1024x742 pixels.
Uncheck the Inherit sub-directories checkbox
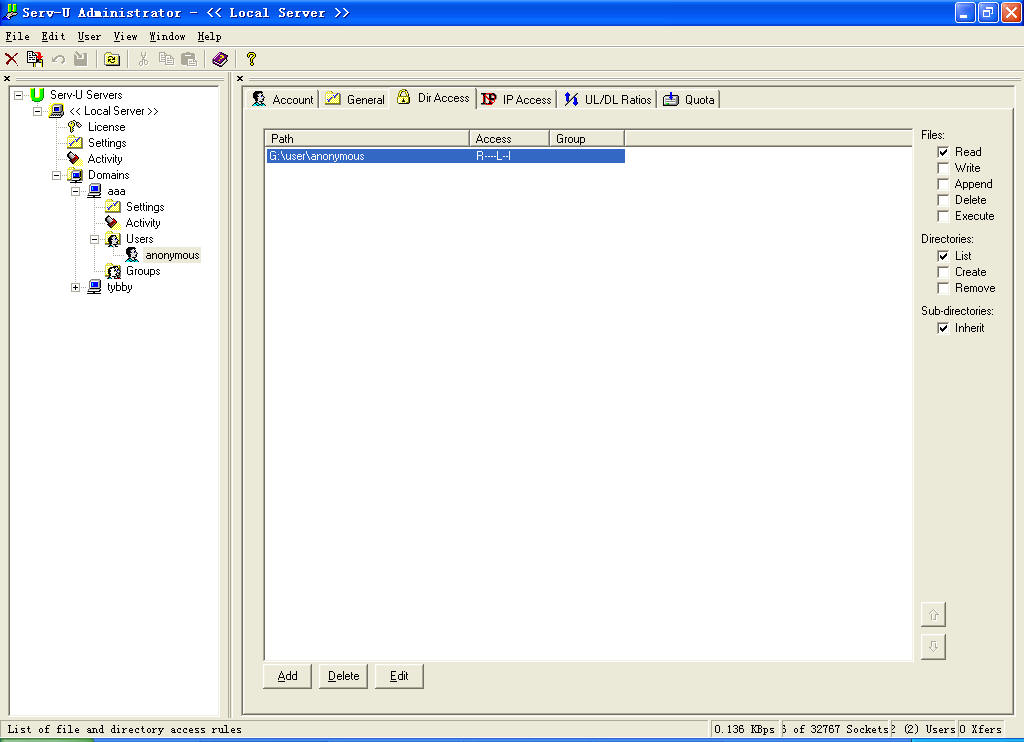(943, 328)
